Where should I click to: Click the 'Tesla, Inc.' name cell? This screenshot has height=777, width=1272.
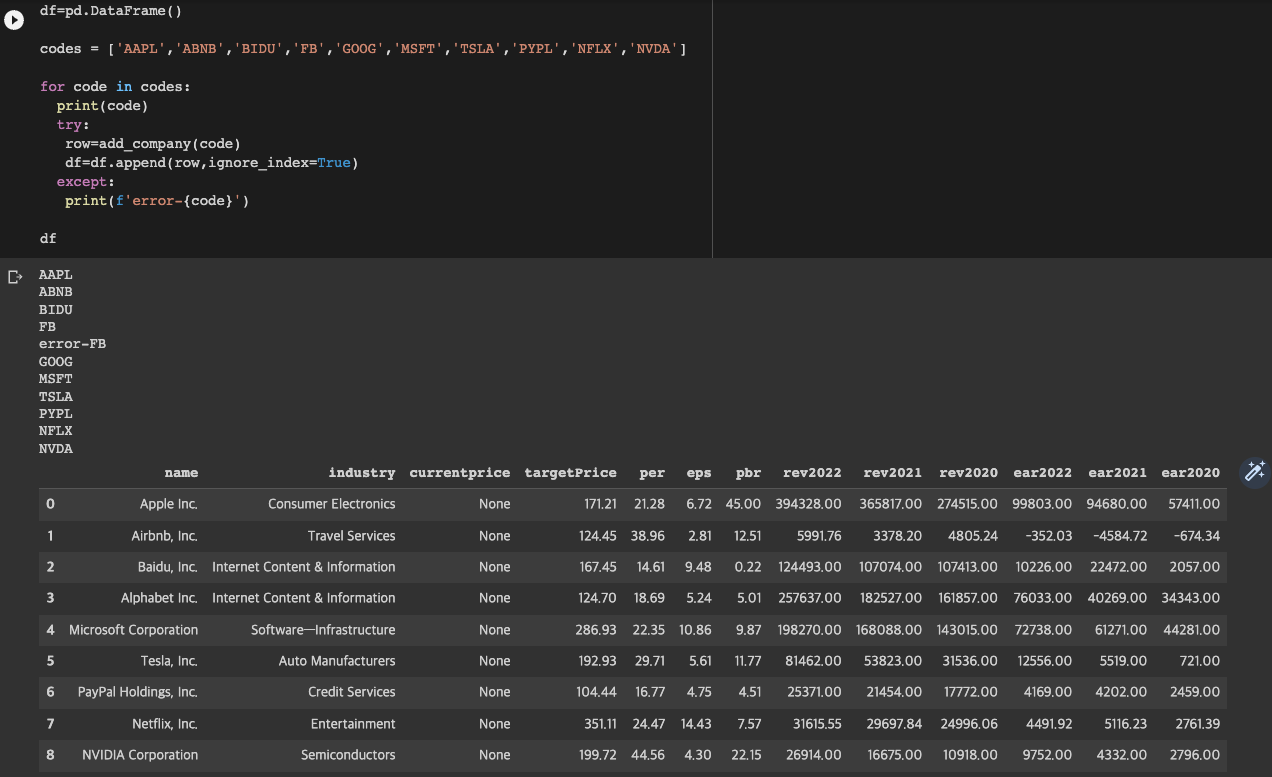169,661
